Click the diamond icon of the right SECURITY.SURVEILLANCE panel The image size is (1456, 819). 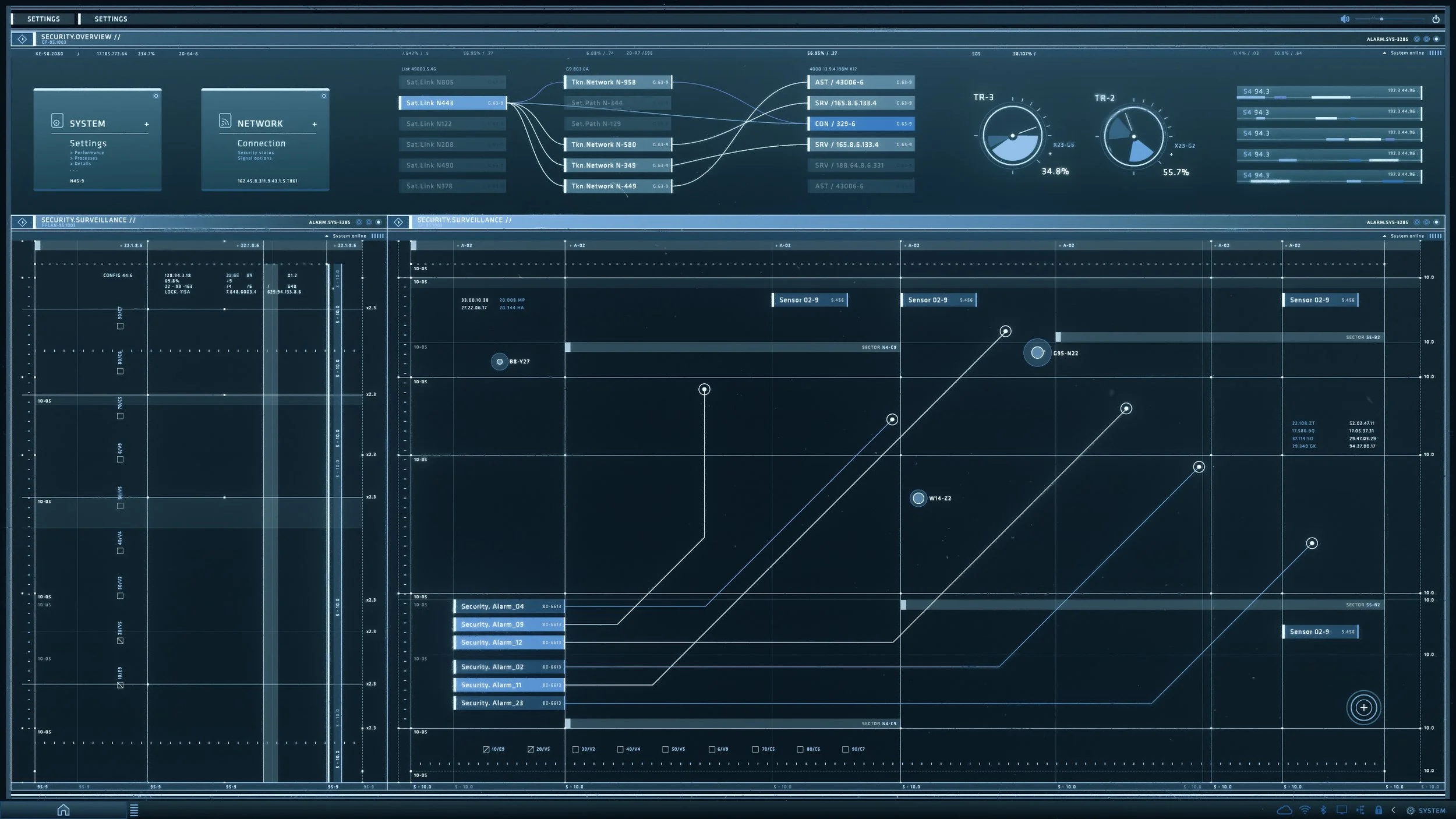(398, 222)
